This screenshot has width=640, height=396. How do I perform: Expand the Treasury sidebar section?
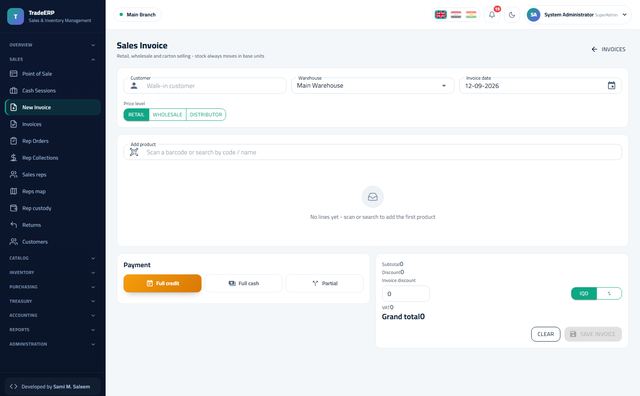point(53,301)
